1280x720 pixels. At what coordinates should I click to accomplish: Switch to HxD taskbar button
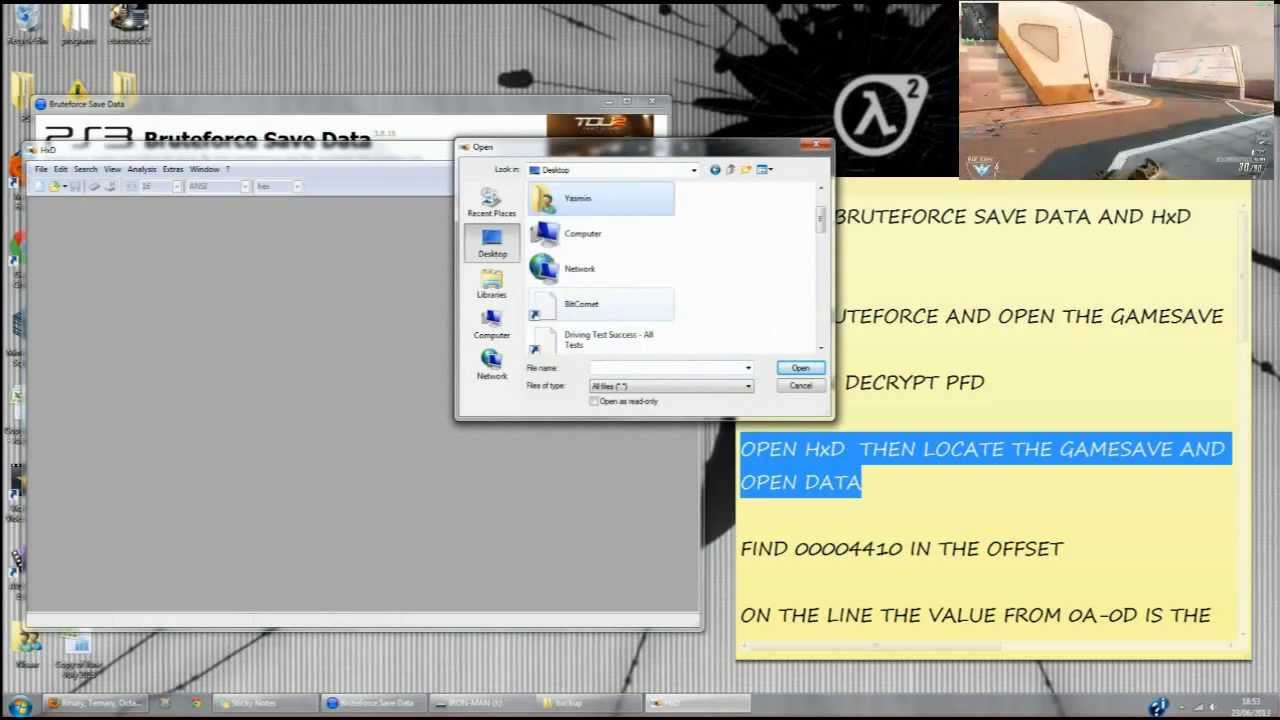(x=698, y=703)
